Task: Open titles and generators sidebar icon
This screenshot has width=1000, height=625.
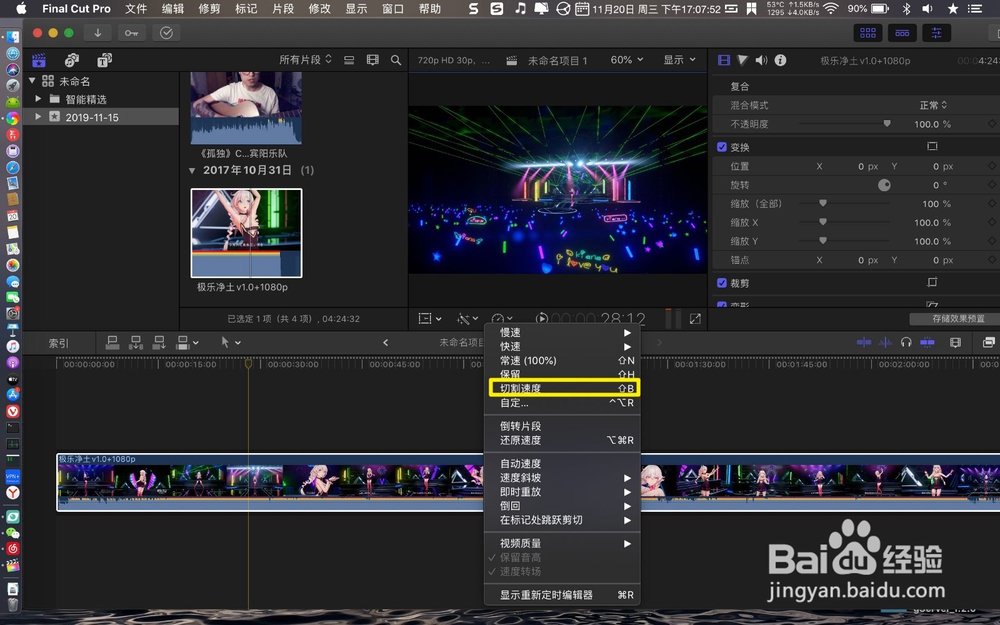Action: point(104,60)
